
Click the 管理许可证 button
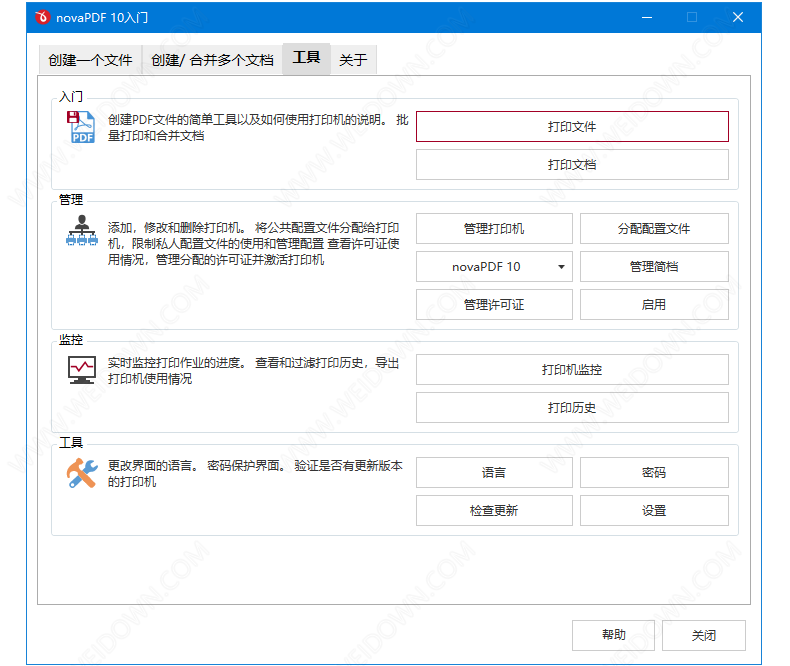(494, 304)
